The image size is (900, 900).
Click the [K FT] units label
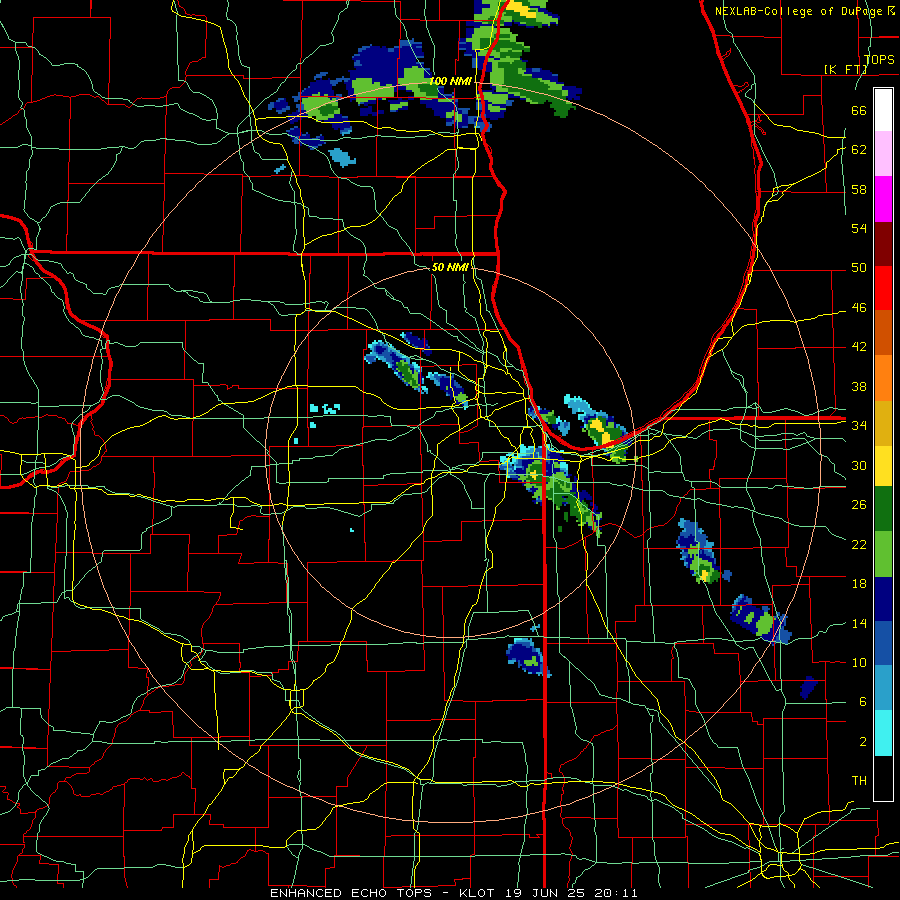click(845, 69)
